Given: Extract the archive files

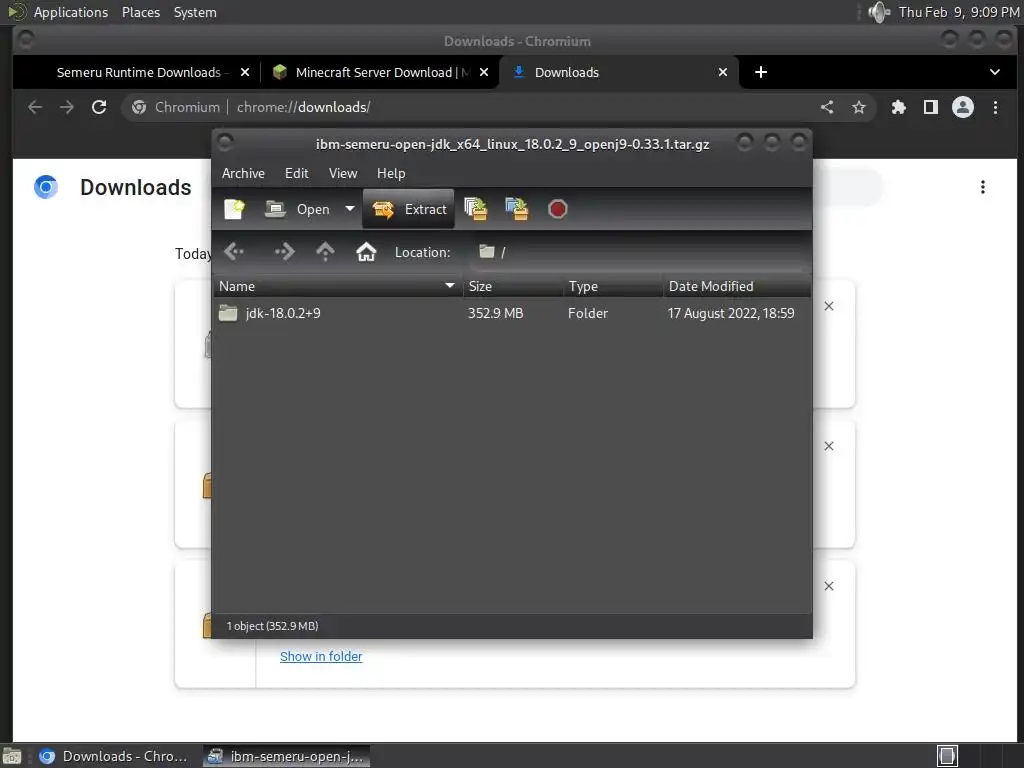Looking at the screenshot, I should coord(409,209).
